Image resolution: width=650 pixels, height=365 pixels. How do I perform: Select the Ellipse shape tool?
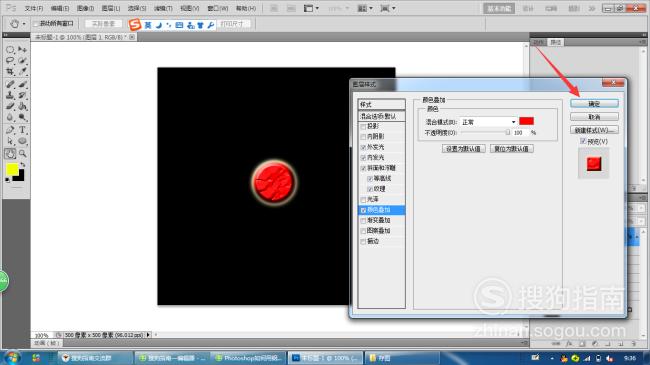[x=22, y=141]
